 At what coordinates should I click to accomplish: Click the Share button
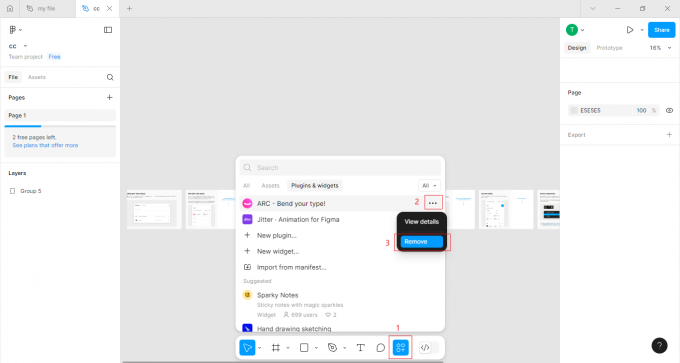click(x=662, y=30)
